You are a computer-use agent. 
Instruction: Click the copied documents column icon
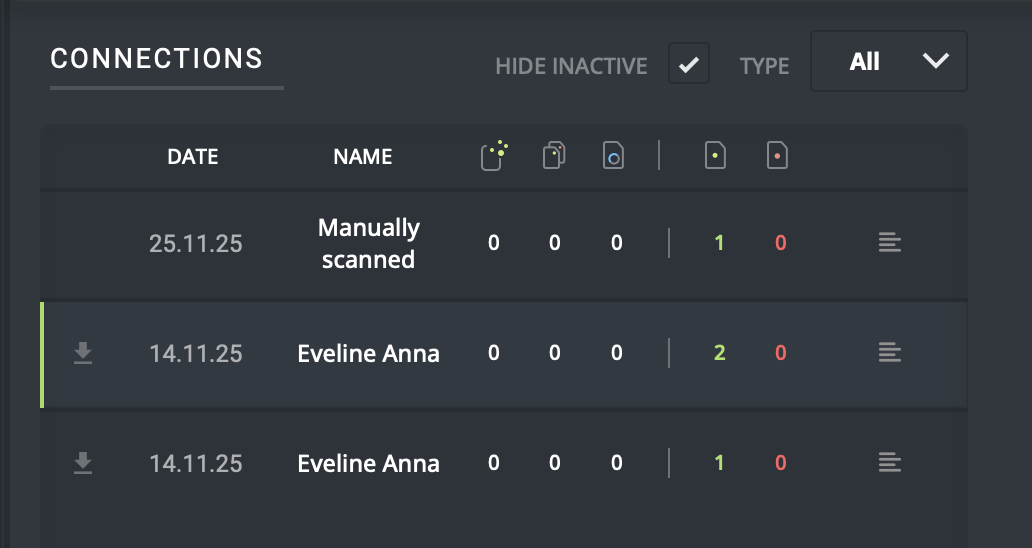pos(554,156)
